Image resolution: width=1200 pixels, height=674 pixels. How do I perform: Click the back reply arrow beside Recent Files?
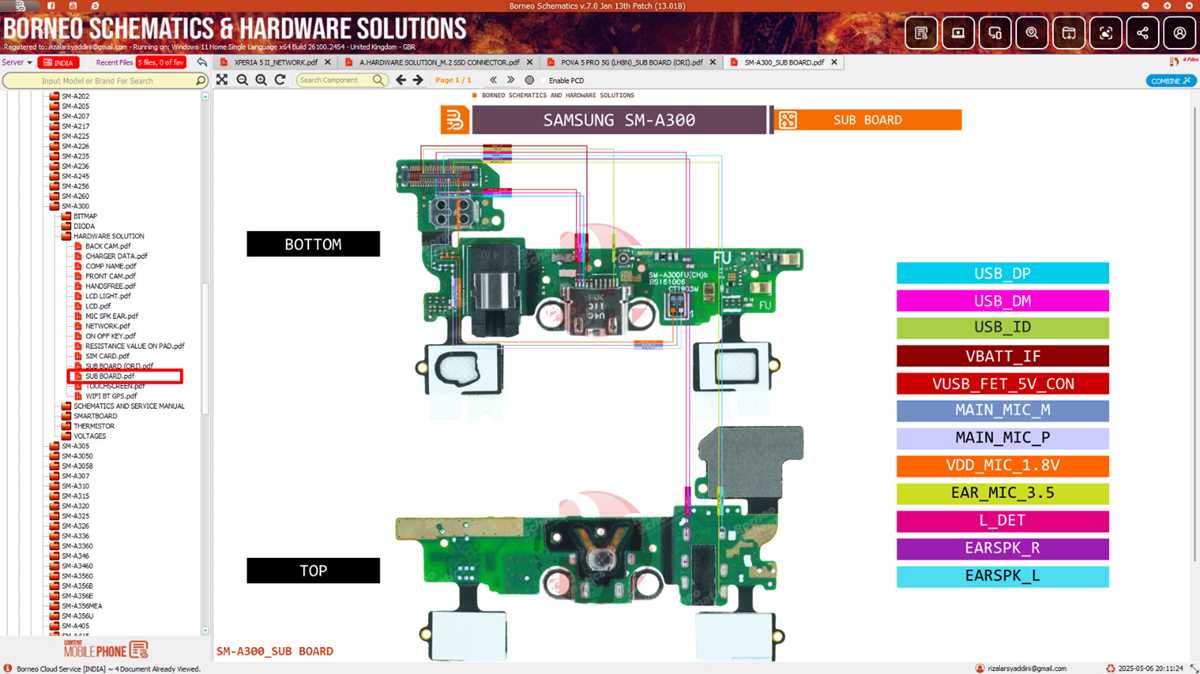[201, 62]
